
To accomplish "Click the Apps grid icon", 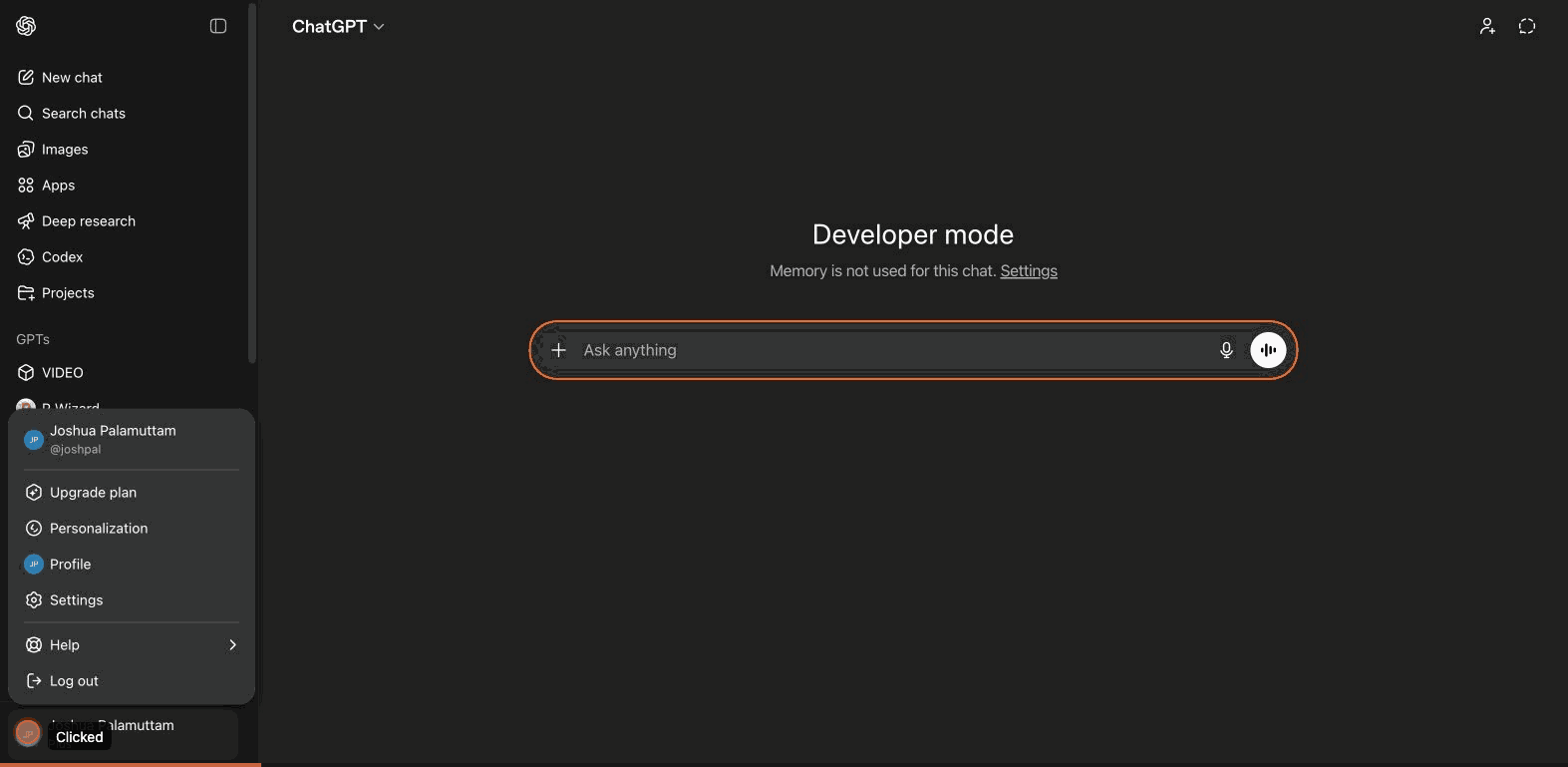I will (x=26, y=185).
